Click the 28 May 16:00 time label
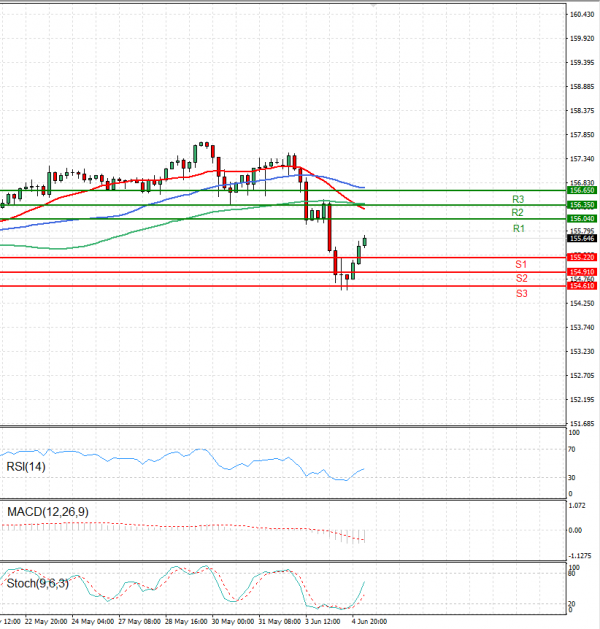This screenshot has width=600, height=629. pyautogui.click(x=186, y=621)
